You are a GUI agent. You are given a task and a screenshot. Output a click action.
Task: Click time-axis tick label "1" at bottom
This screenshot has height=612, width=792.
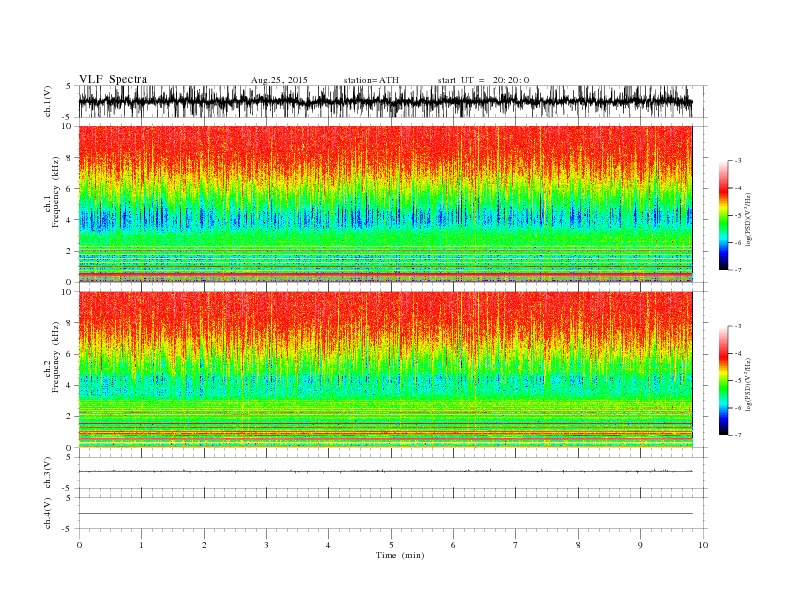pos(141,545)
